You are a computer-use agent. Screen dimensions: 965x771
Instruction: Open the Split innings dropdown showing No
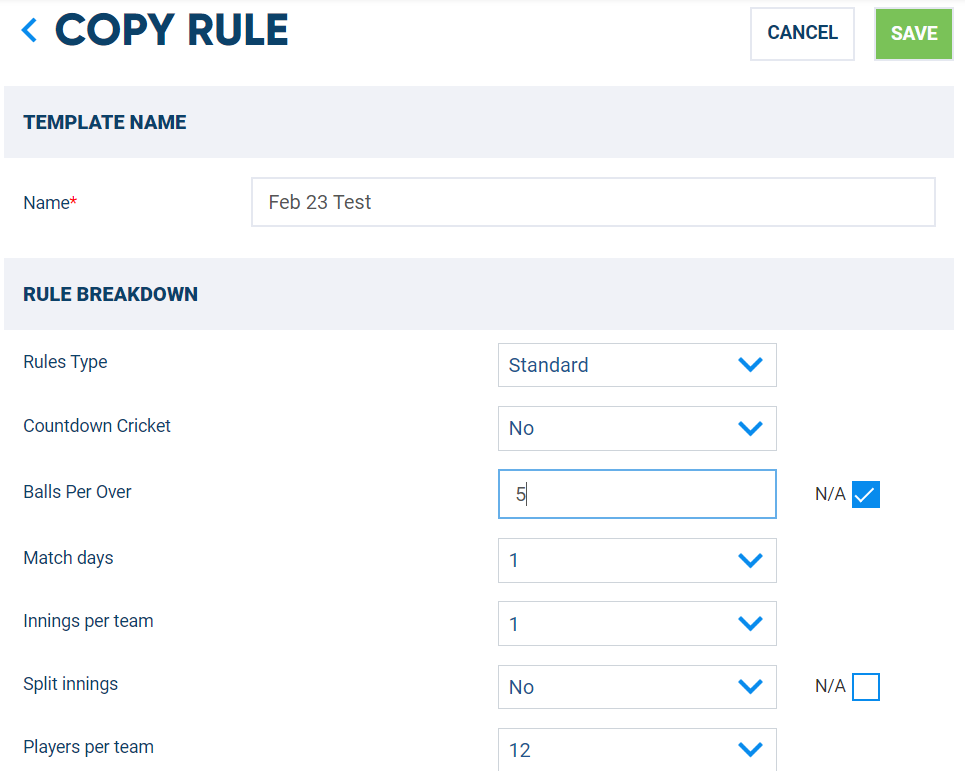(x=637, y=687)
